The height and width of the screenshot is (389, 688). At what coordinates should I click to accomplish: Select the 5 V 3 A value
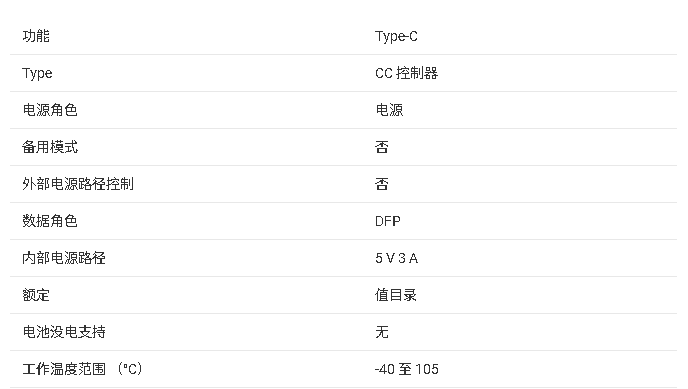point(397,258)
